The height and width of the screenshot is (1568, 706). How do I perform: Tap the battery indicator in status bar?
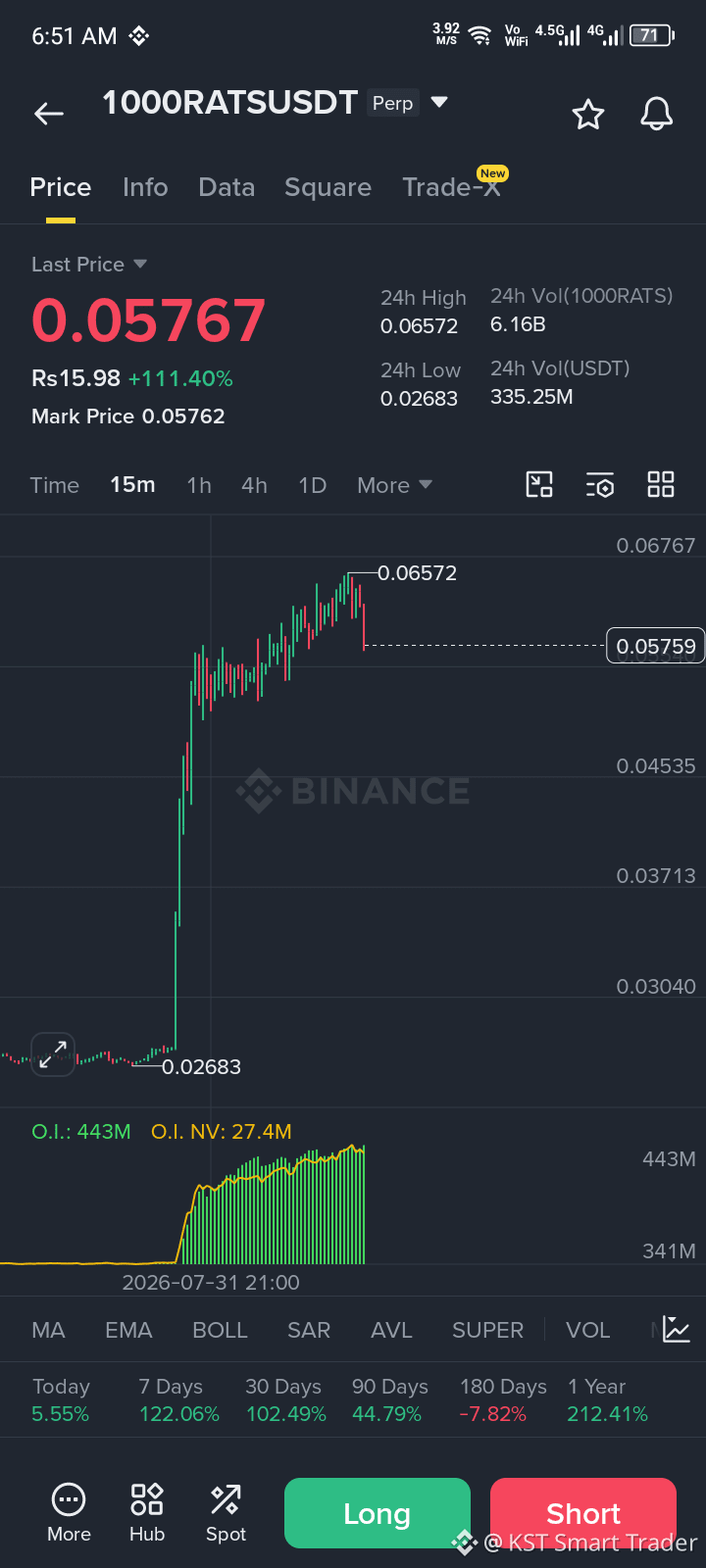tap(652, 35)
